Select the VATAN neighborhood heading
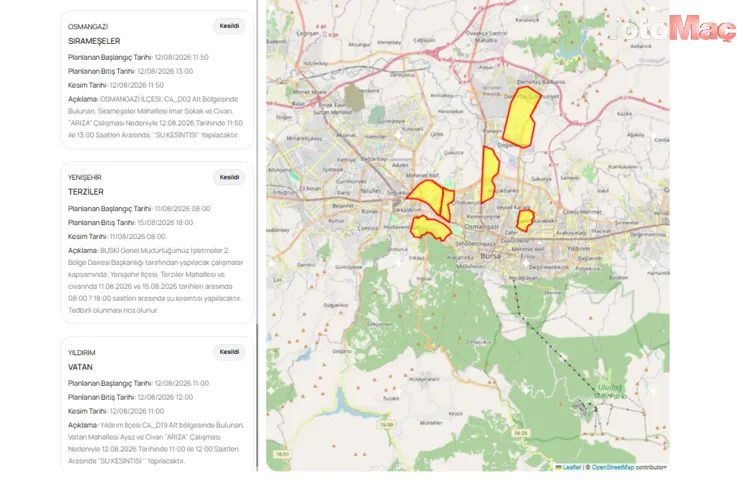Screen dimensions: 752x482 tap(80, 367)
